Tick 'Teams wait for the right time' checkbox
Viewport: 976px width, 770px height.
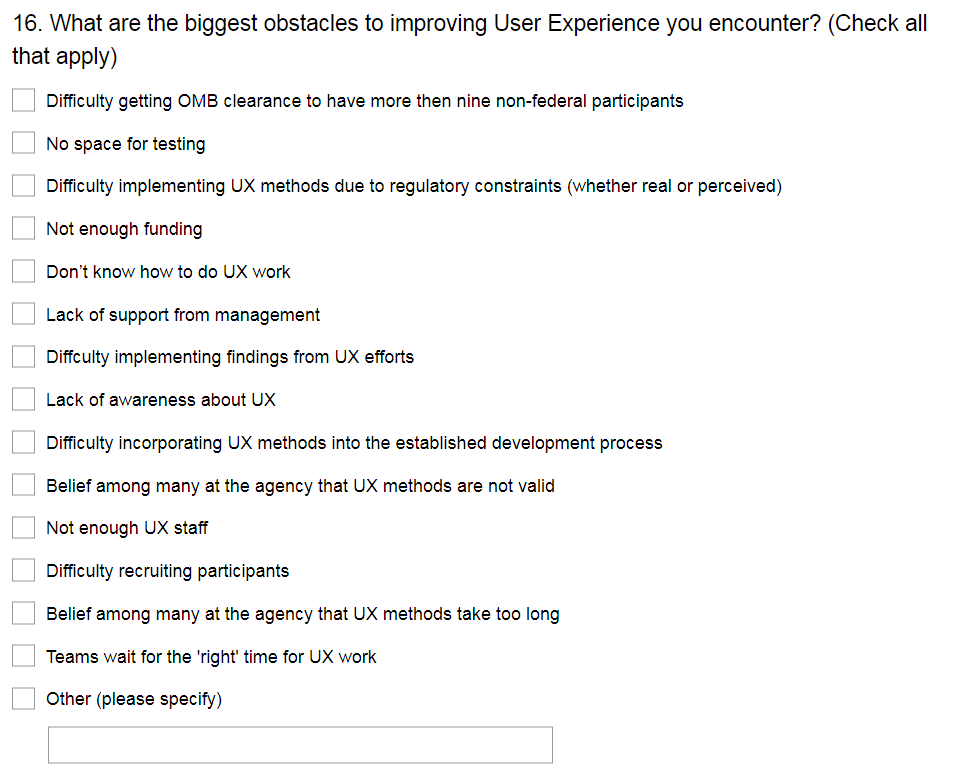[x=24, y=657]
